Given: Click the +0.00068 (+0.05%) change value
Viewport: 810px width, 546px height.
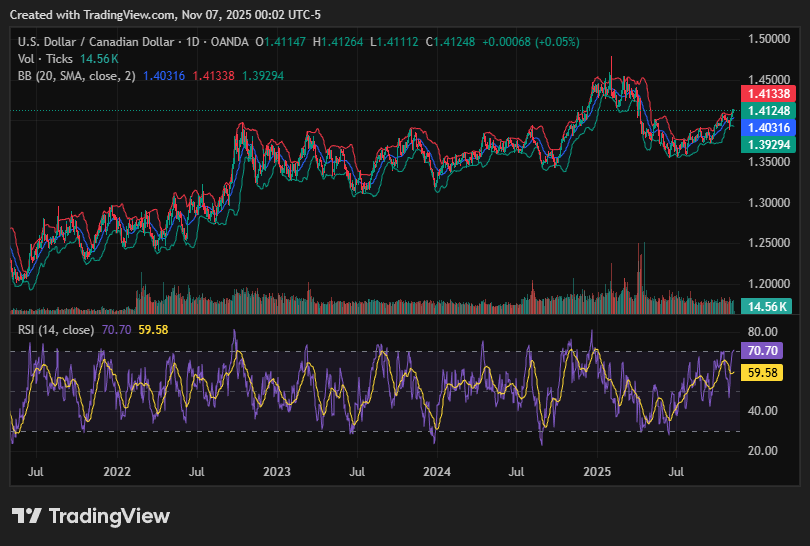Looking at the screenshot, I should (530, 42).
